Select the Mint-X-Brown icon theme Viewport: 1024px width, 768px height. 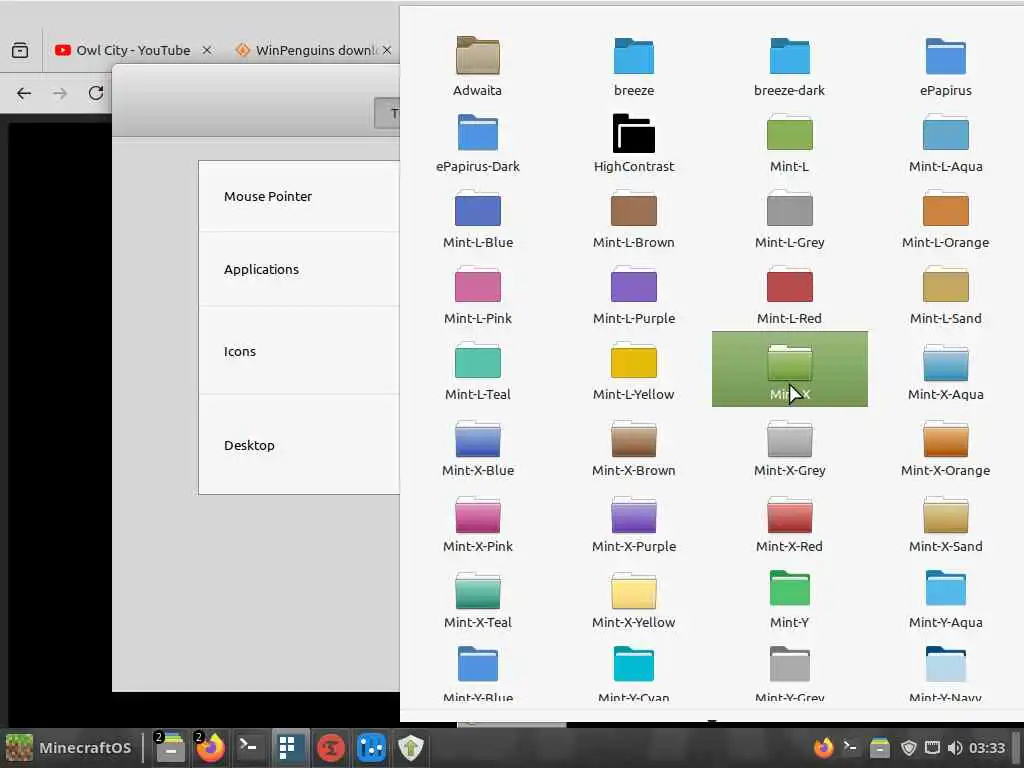click(x=633, y=445)
